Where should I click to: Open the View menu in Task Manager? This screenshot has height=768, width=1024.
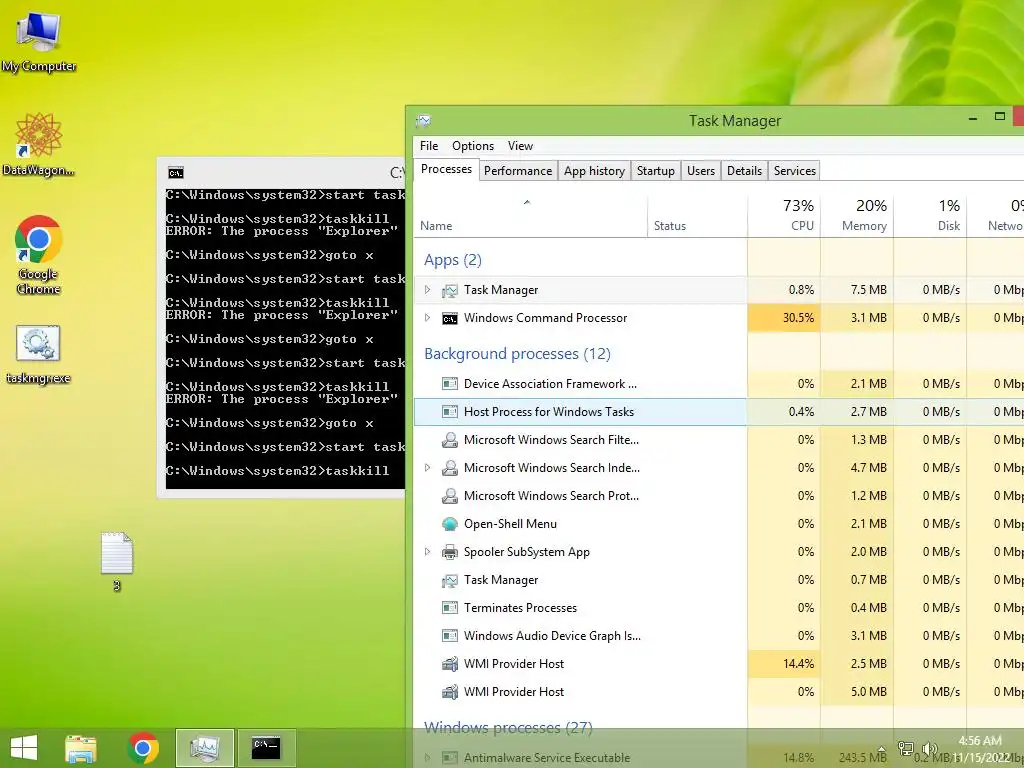(x=520, y=146)
